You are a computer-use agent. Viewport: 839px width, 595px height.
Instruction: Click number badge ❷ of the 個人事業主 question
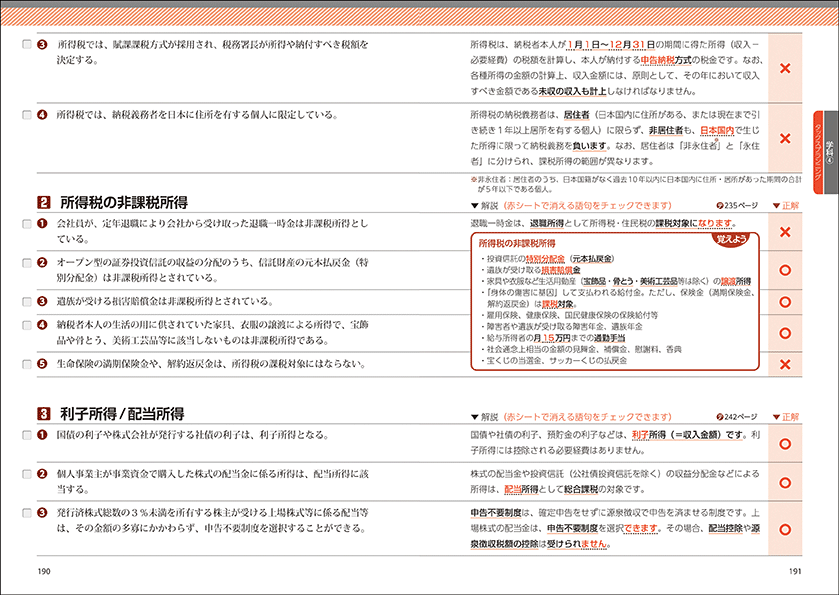pyautogui.click(x=42, y=474)
